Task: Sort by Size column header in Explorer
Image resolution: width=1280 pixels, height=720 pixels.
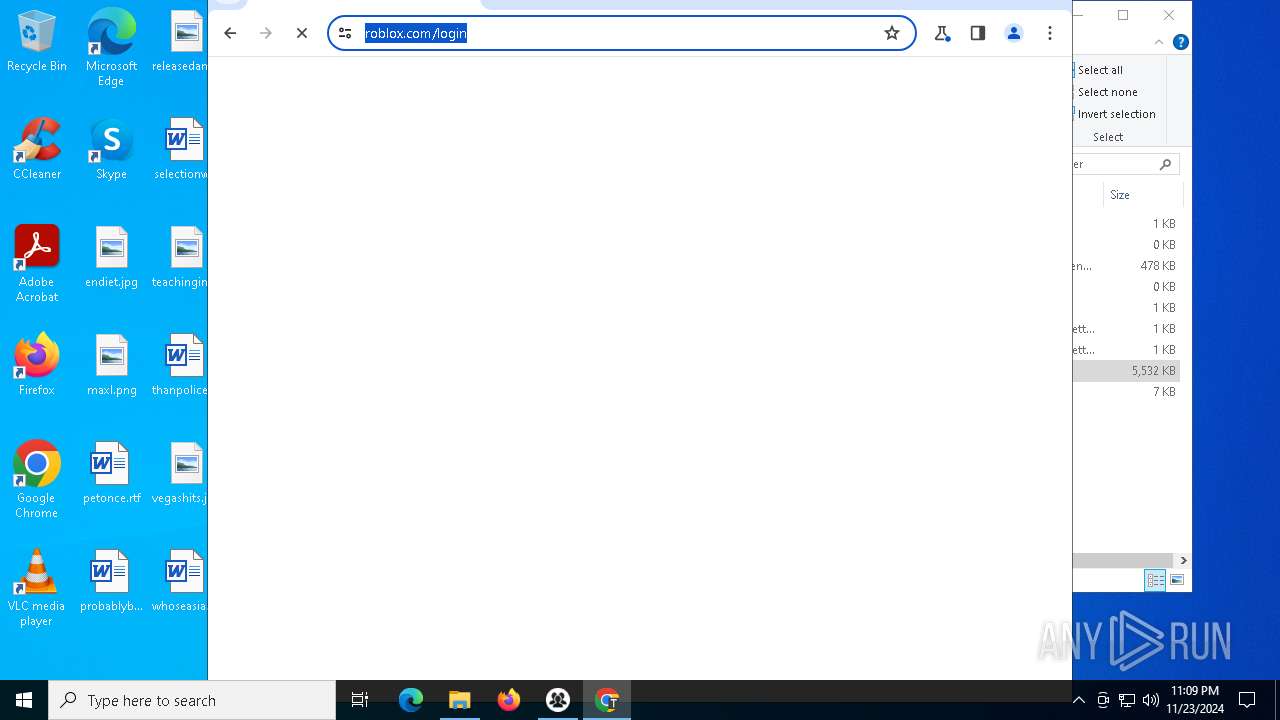Action: click(x=1142, y=195)
